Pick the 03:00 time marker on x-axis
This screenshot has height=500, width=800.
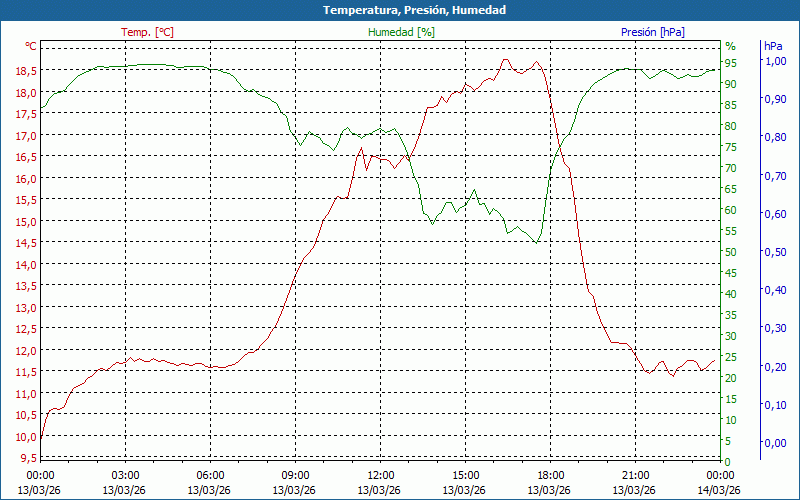click(125, 475)
